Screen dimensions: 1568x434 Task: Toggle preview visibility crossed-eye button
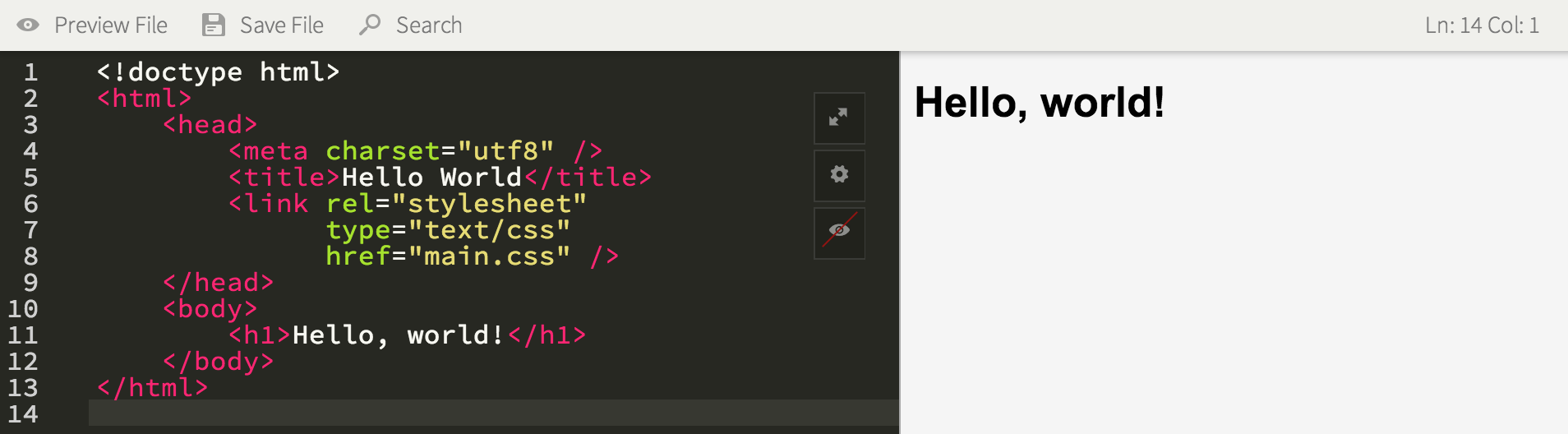[x=839, y=233]
